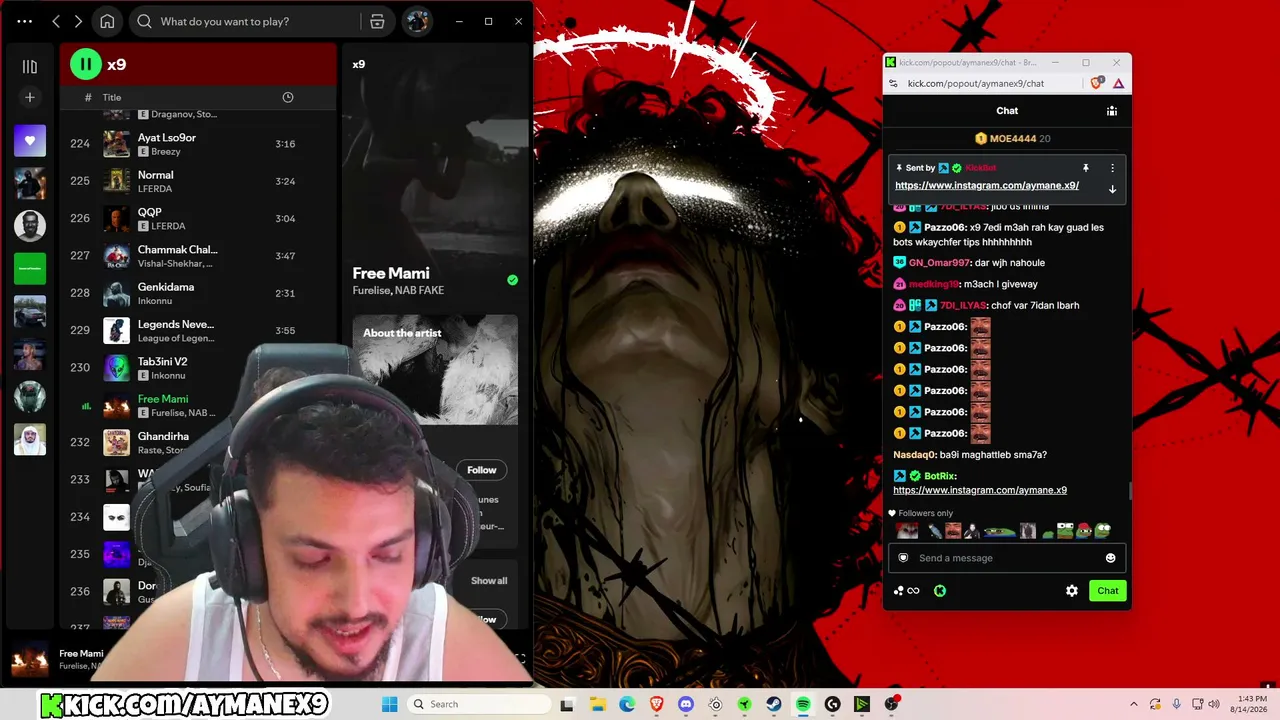Screen dimensions: 1280x720
Task: Open pinned Instagram aymane.x9 link
Action: pyautogui.click(x=987, y=186)
